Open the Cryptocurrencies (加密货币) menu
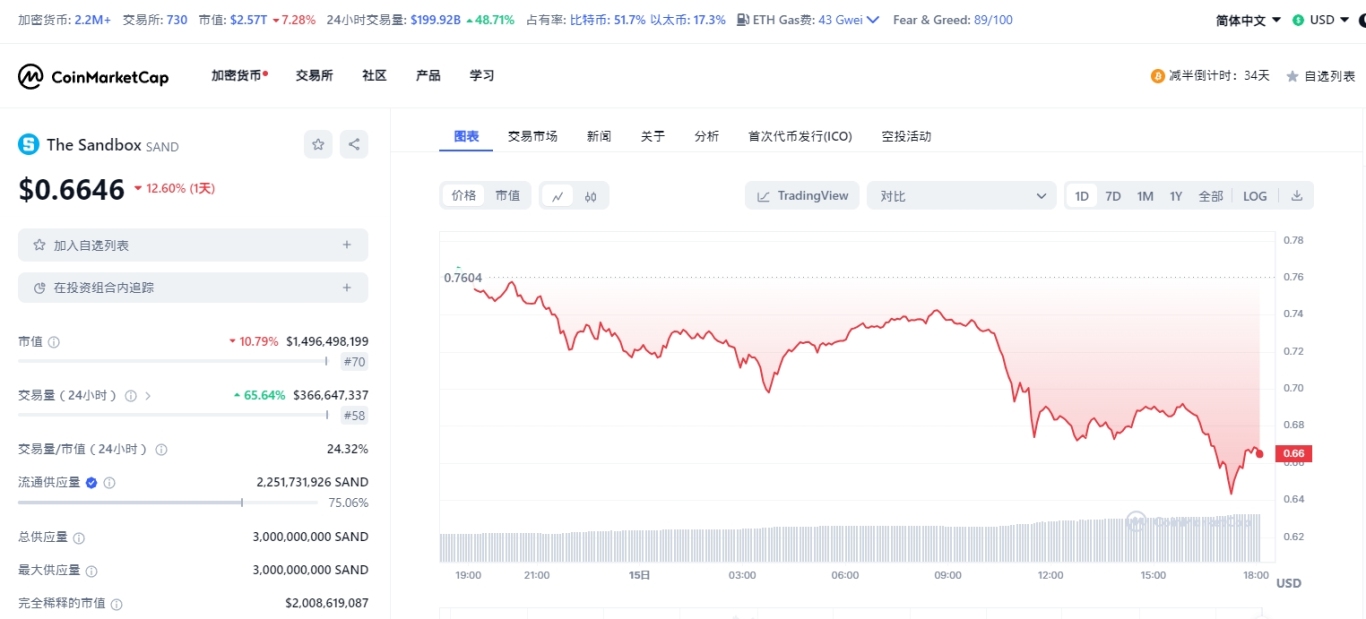Viewport: 1366px width, 619px height. coord(239,76)
